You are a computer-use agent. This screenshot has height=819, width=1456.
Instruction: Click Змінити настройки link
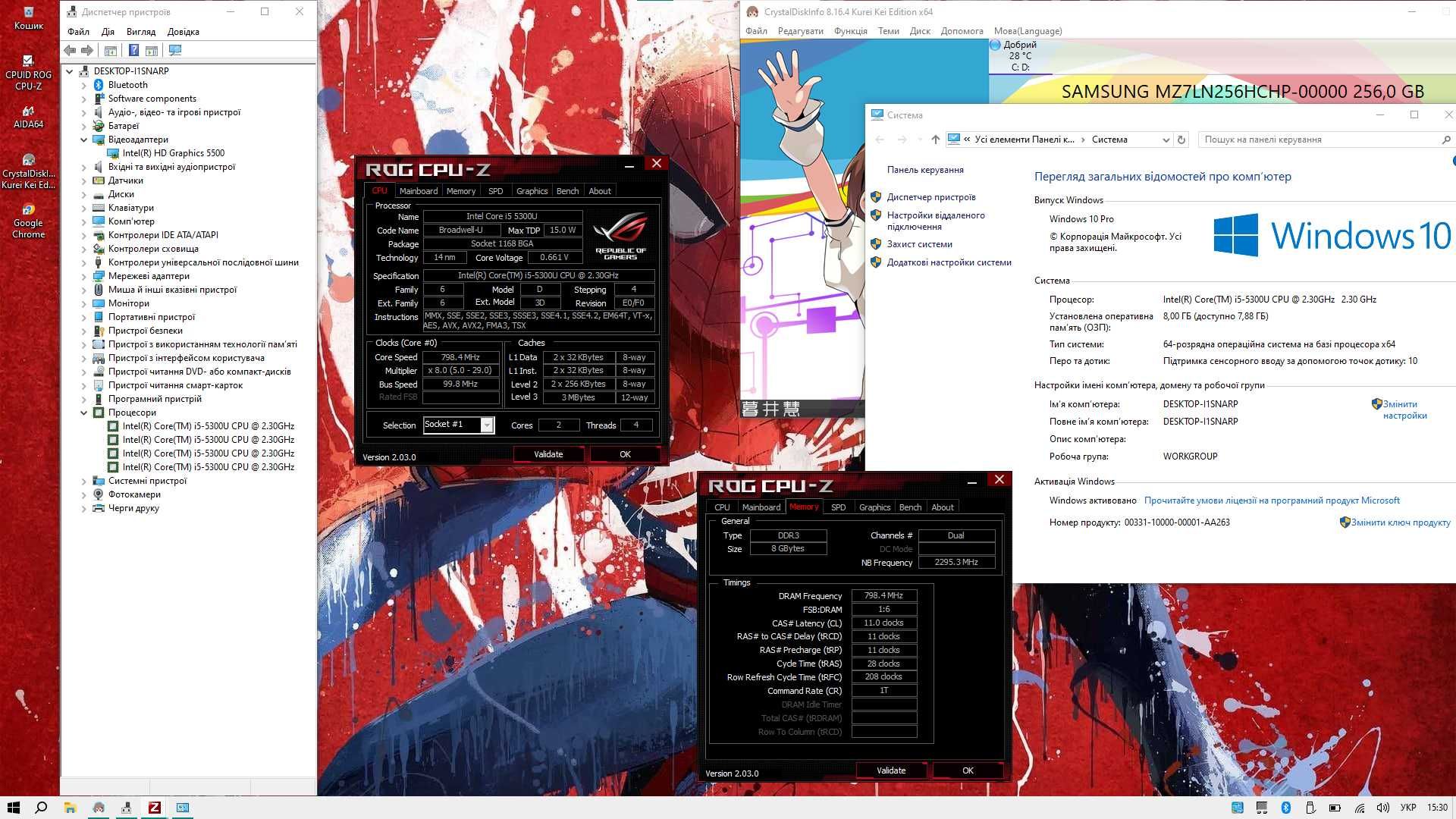click(1404, 409)
